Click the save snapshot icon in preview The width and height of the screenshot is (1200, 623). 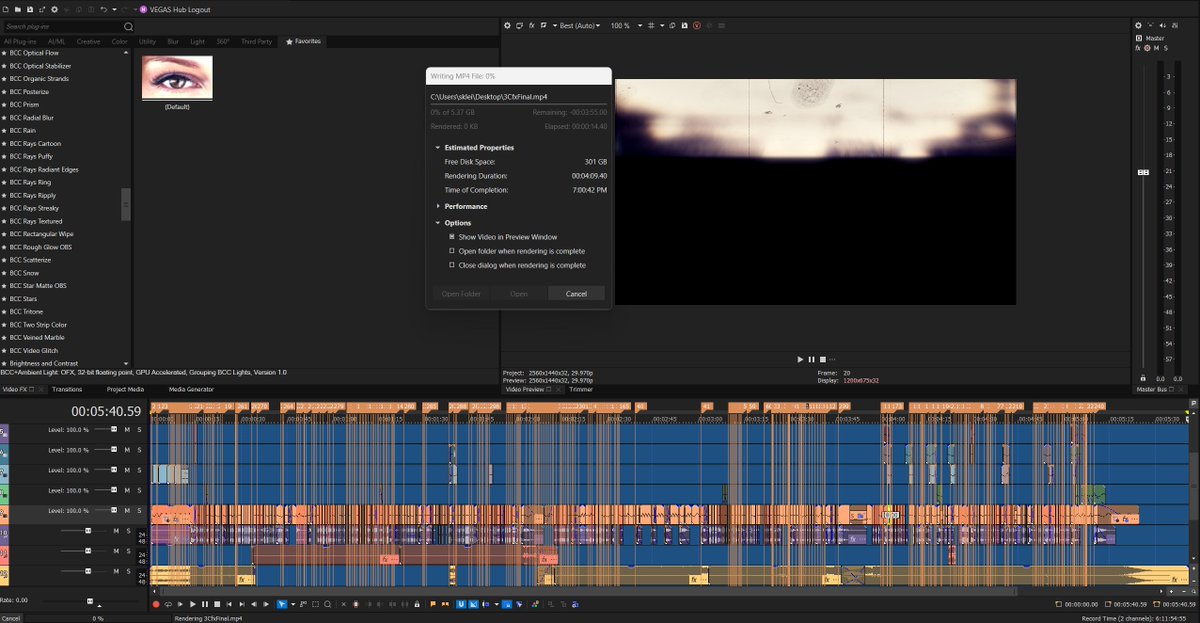click(x=684, y=25)
